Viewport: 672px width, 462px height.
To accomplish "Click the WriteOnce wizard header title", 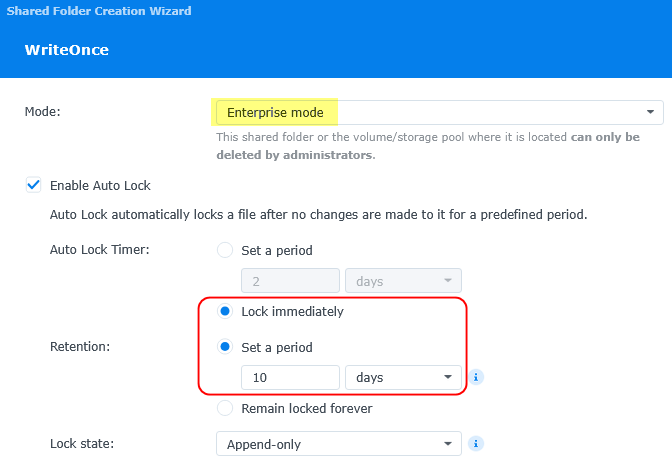I will point(67,49).
